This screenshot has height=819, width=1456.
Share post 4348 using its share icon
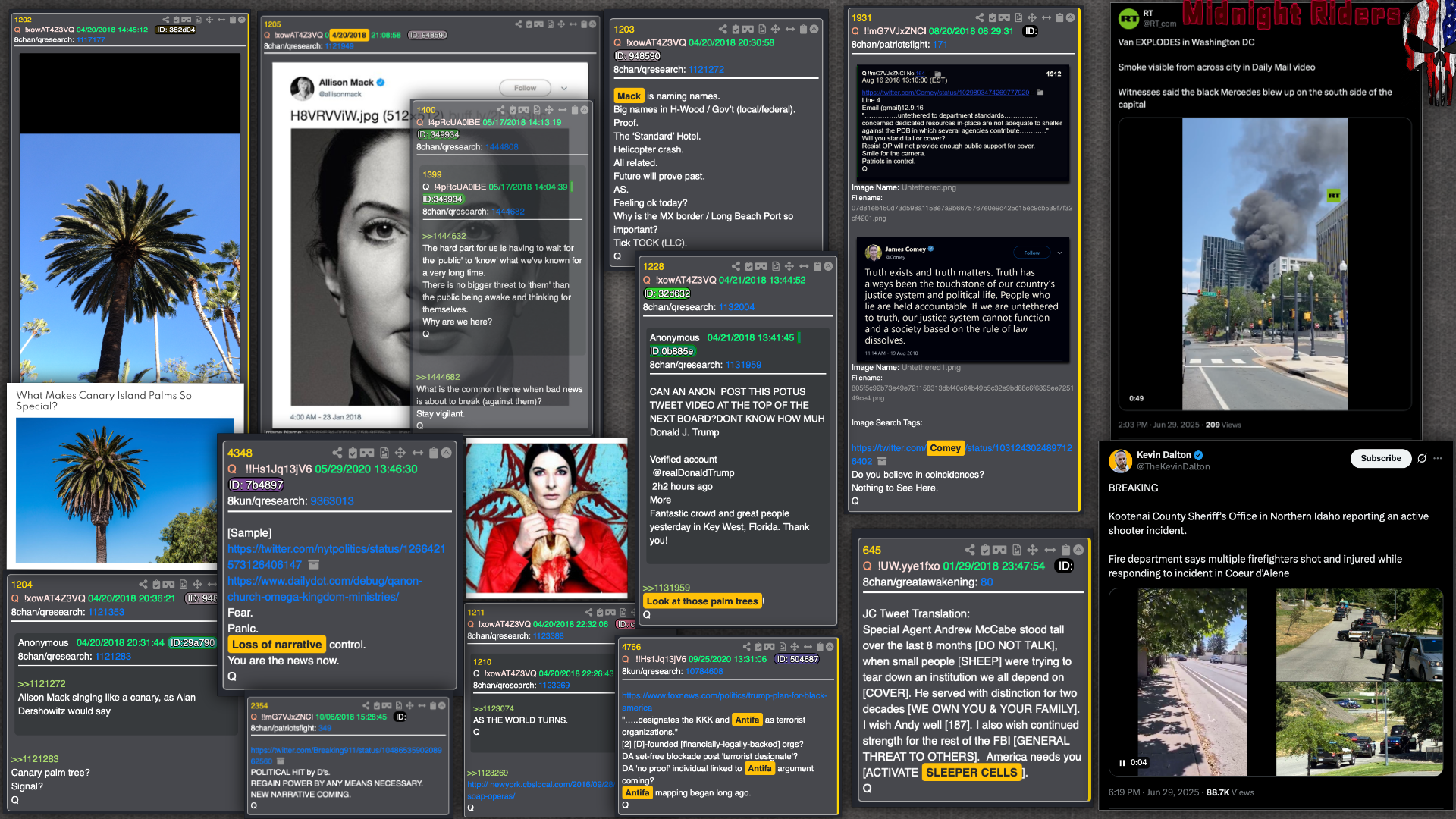click(337, 453)
